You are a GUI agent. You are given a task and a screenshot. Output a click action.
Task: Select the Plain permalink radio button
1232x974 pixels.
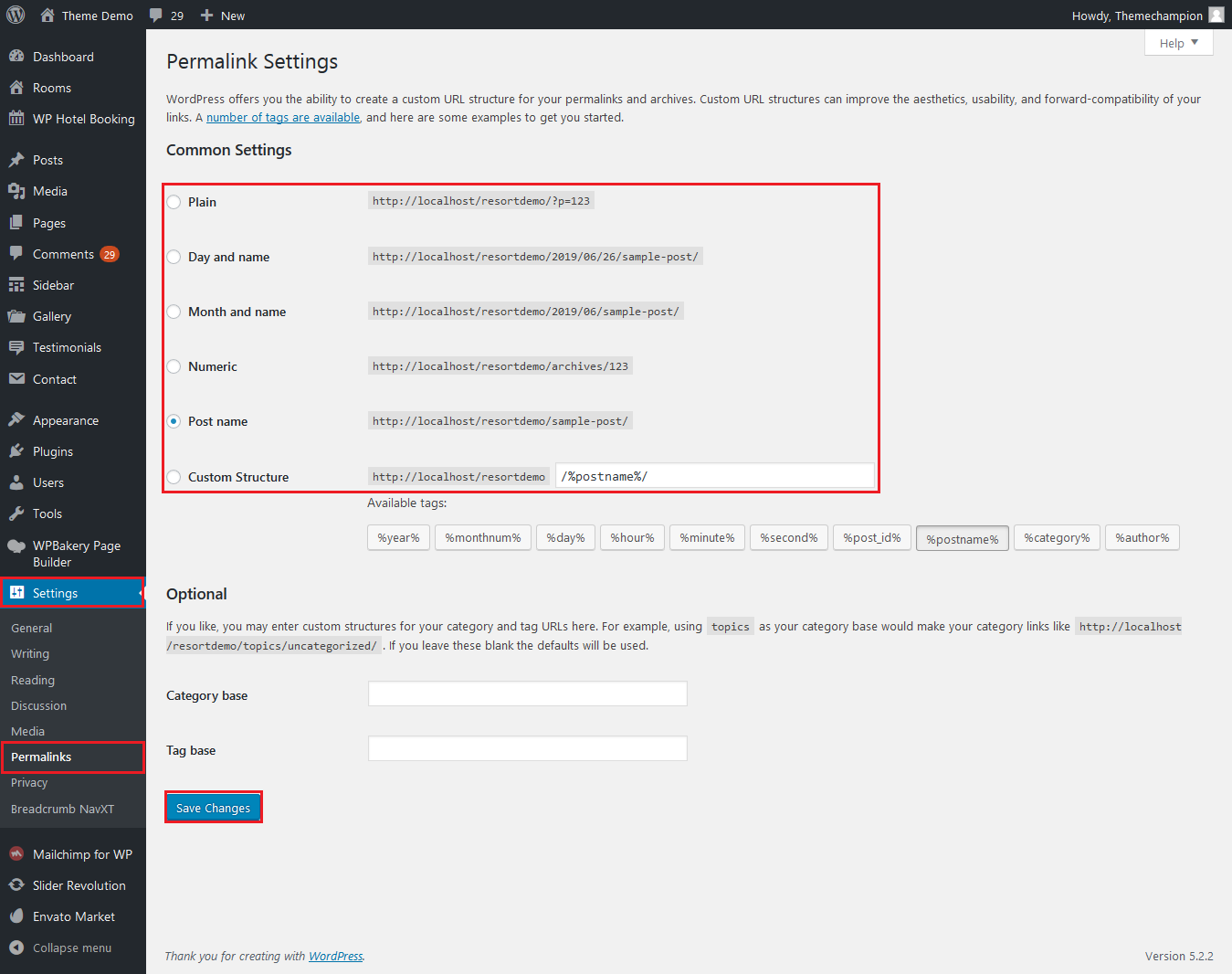pyautogui.click(x=174, y=202)
